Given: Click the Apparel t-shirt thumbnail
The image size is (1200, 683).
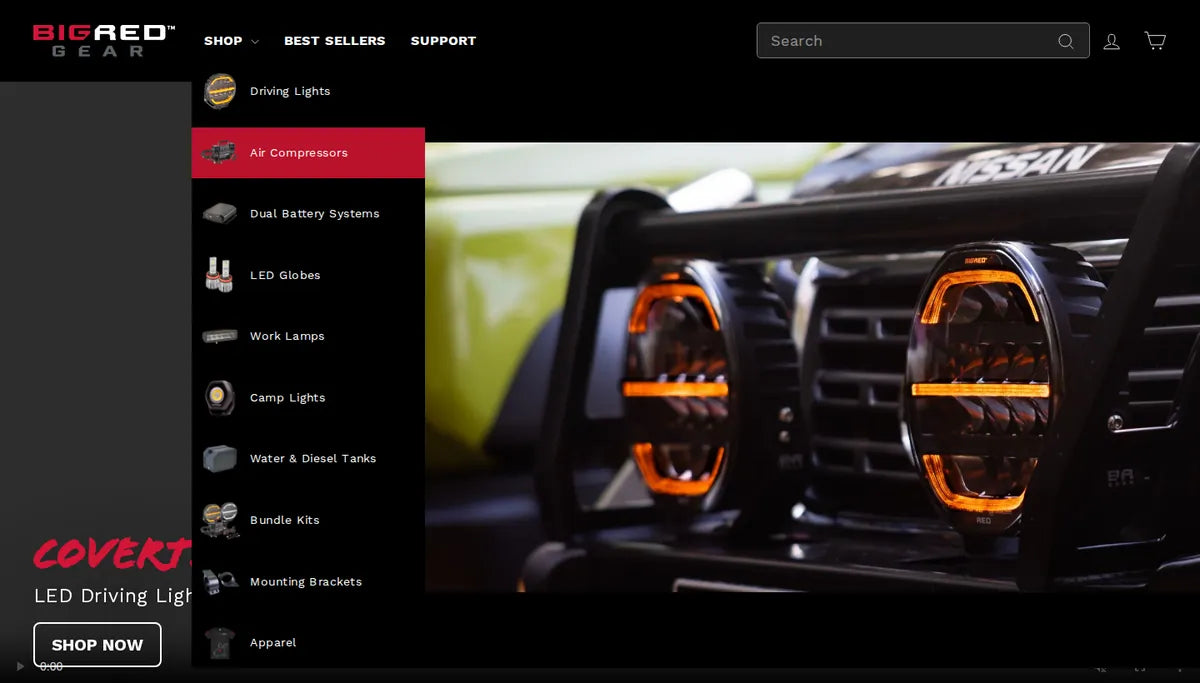Looking at the screenshot, I should point(220,643).
